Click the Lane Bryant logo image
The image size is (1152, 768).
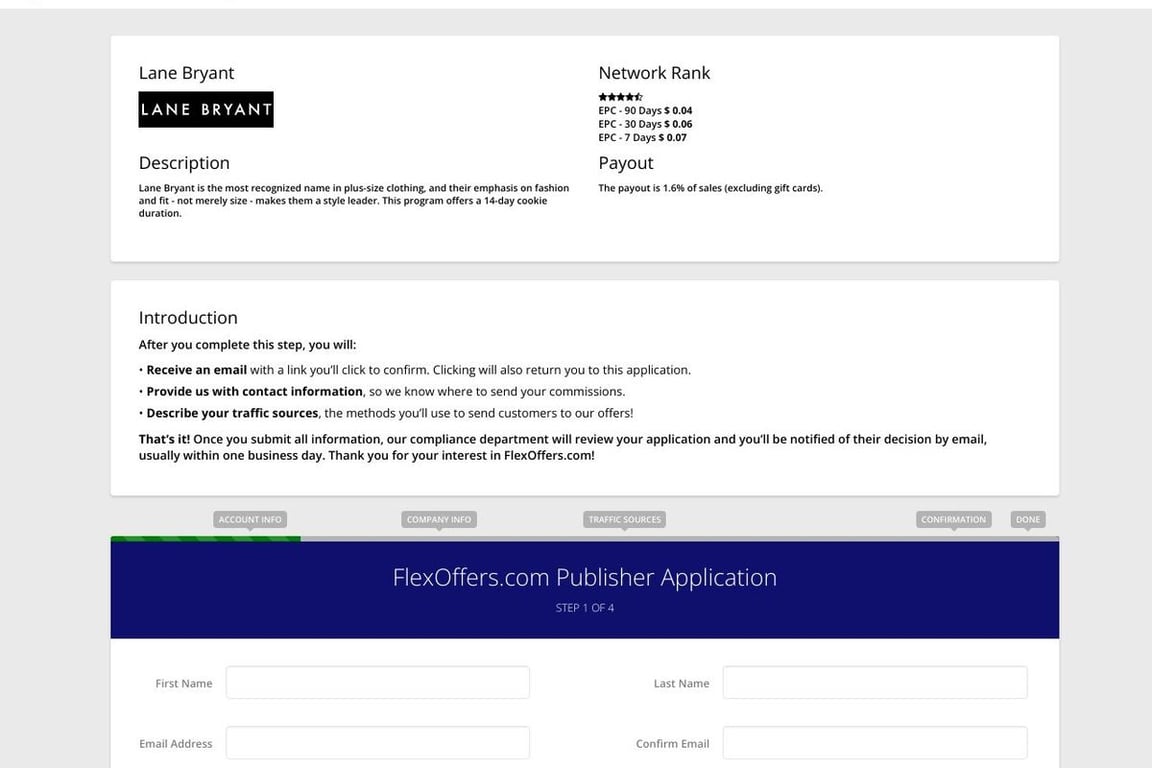pos(206,110)
